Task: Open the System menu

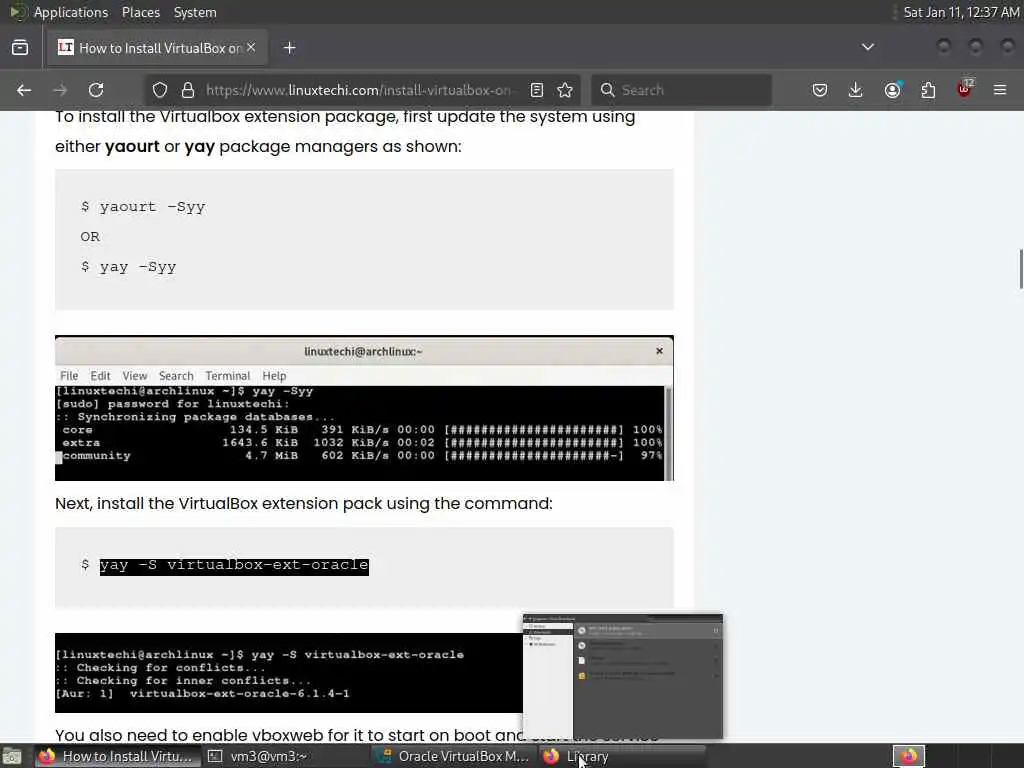Action: tap(195, 12)
